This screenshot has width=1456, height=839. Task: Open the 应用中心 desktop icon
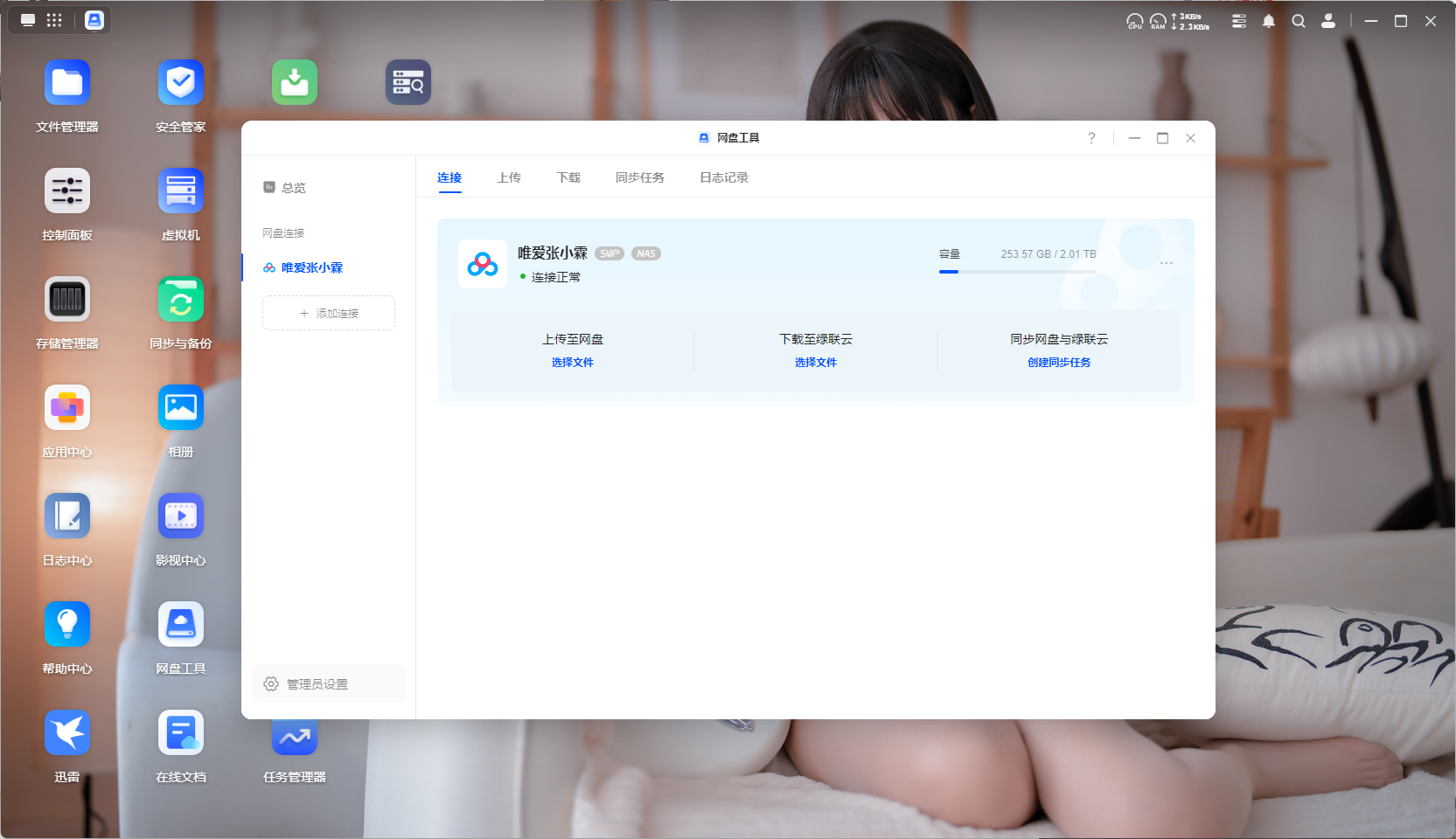(x=67, y=407)
